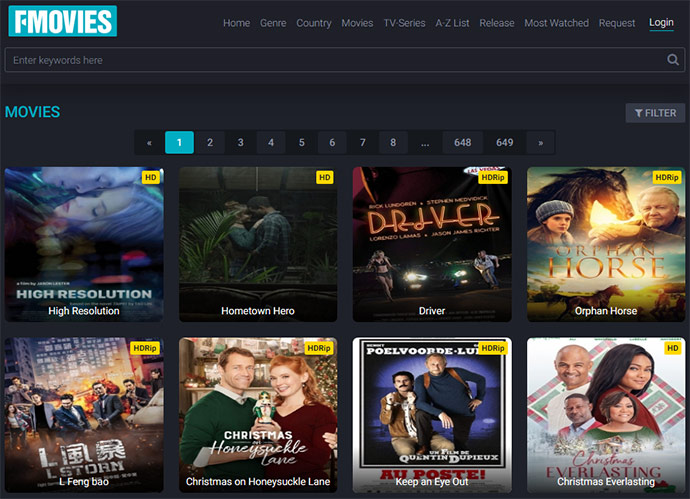
Task: Open the Release menu
Action: [497, 23]
